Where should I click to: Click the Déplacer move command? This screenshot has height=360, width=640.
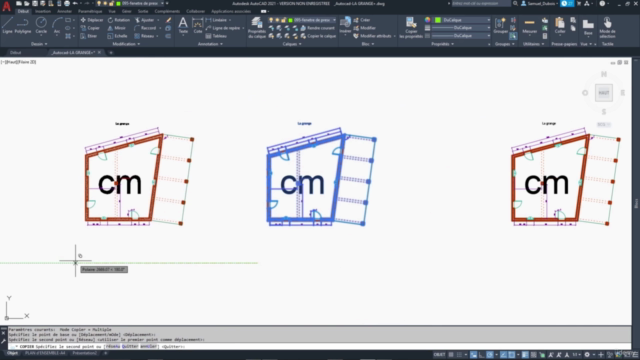(x=92, y=20)
